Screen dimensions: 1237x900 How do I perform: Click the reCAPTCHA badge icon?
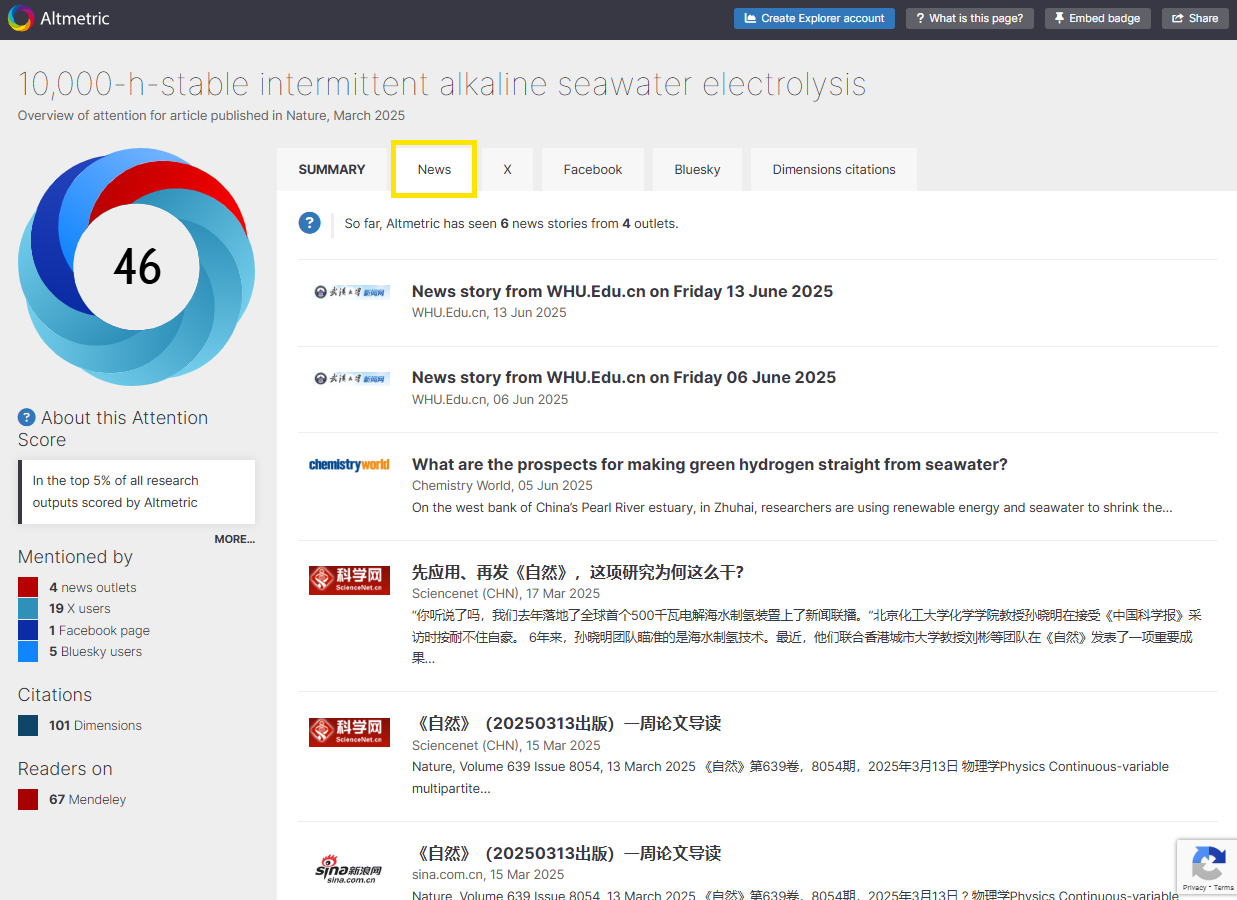tap(1208, 864)
